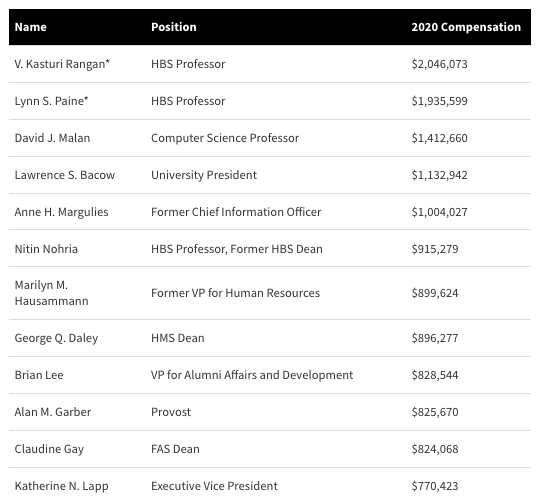
Task: Select Computer Science Professor position cell
Action: pyautogui.click(x=225, y=138)
